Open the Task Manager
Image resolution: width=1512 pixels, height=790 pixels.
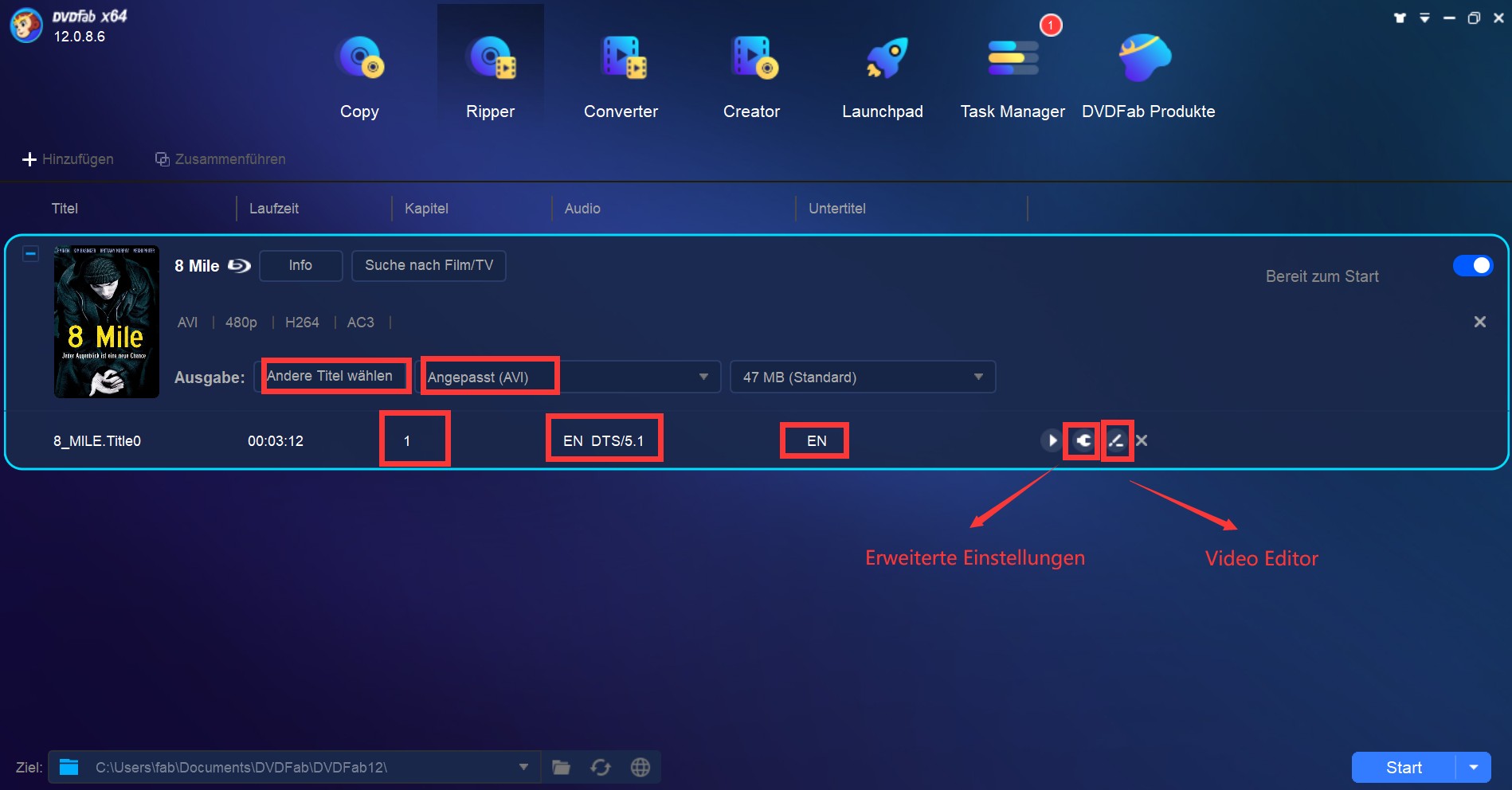pos(1013,77)
